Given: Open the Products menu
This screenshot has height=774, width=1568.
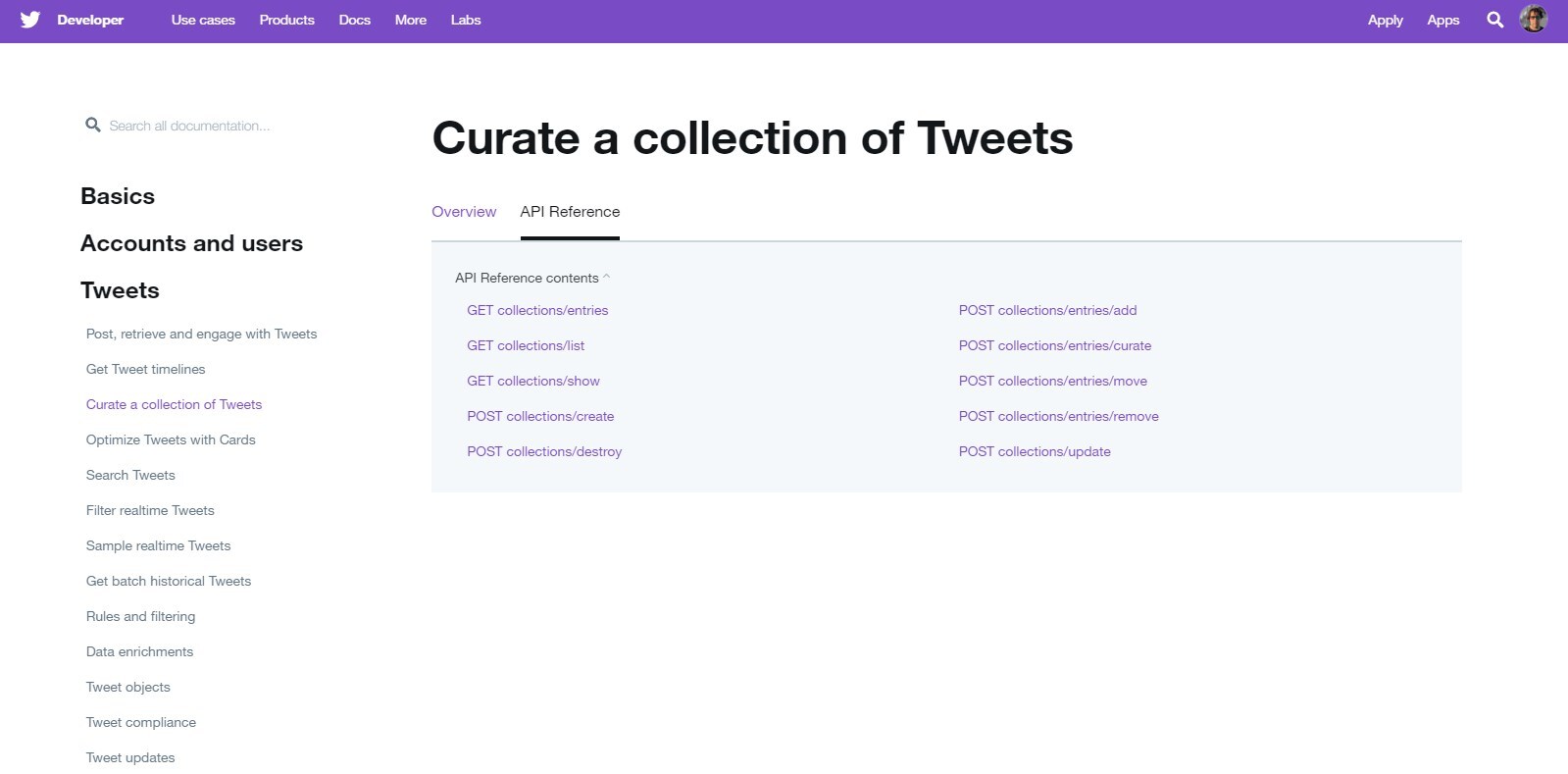Looking at the screenshot, I should pos(286,20).
